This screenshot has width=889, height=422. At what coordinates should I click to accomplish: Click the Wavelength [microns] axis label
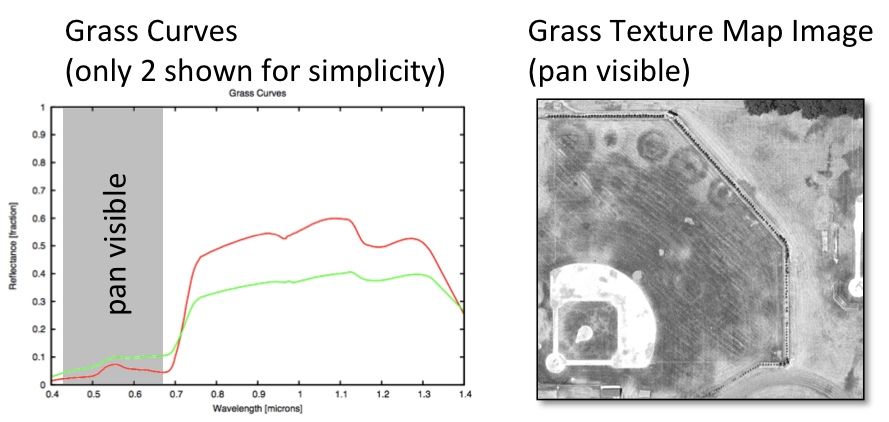point(256,409)
